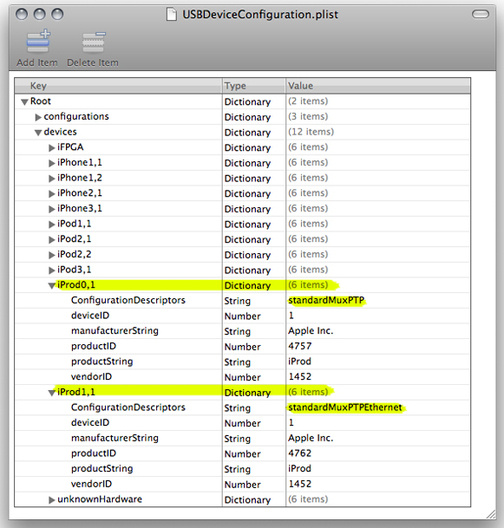Screen dimensions: 504x528
Task: Expand the configurations dictionary
Action: [x=38, y=117]
